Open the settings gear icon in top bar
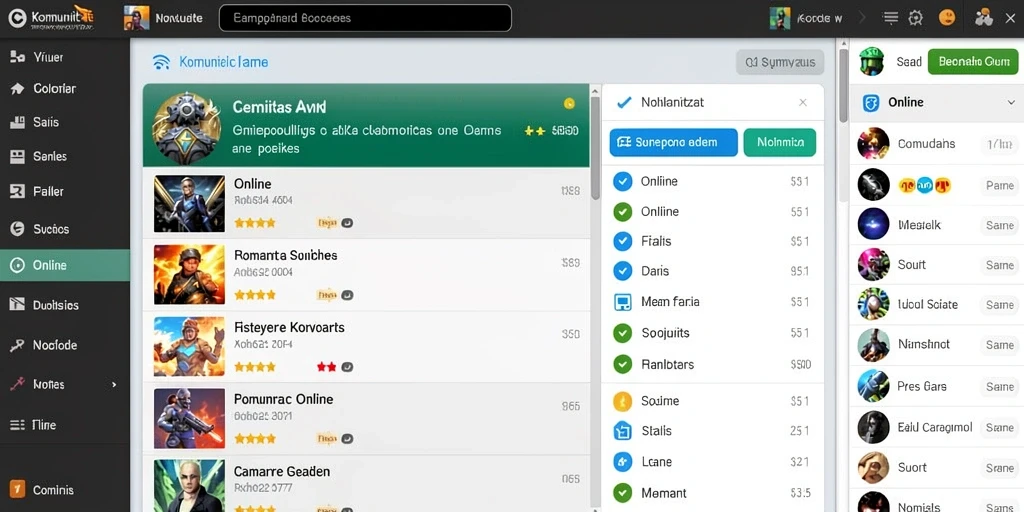The height and width of the screenshot is (512, 1024). pyautogui.click(x=916, y=18)
